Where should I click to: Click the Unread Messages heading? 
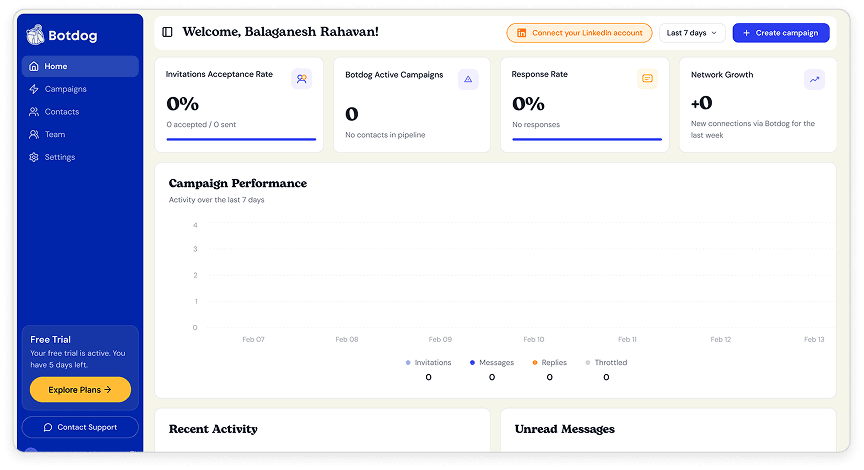point(565,429)
